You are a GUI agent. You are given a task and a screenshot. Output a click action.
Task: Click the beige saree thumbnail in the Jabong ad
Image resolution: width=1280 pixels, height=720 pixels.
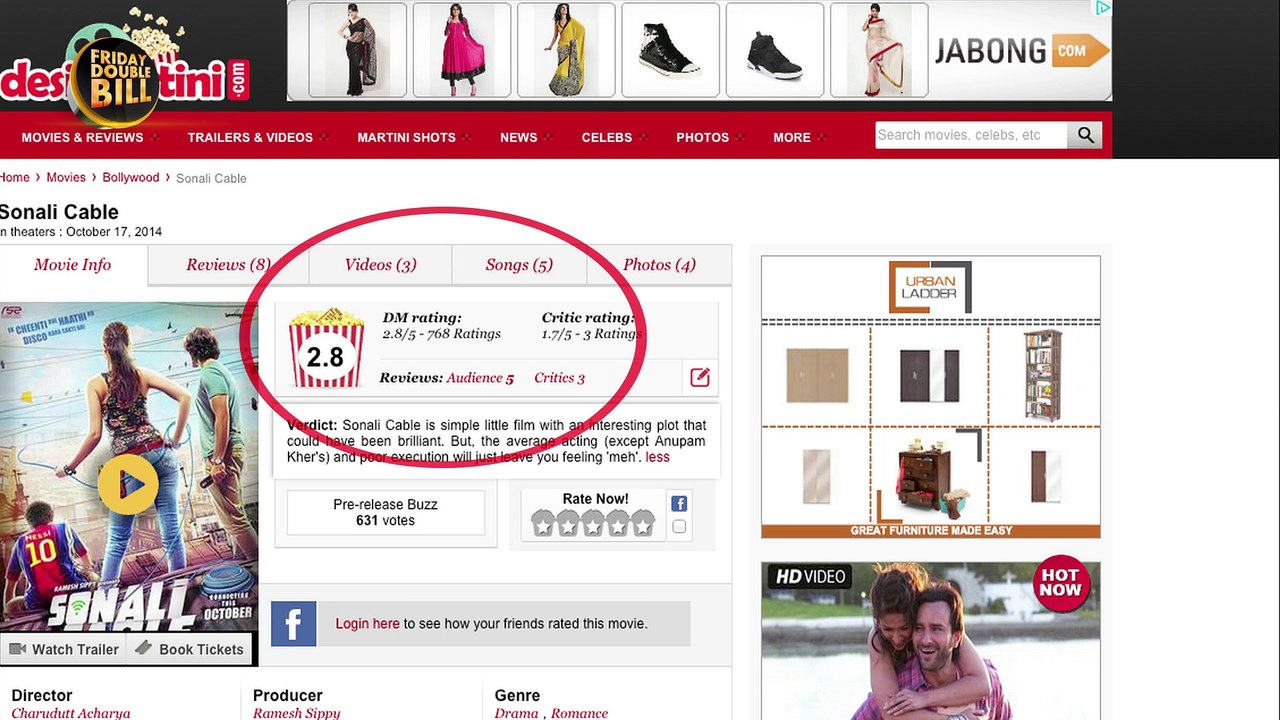pos(879,50)
